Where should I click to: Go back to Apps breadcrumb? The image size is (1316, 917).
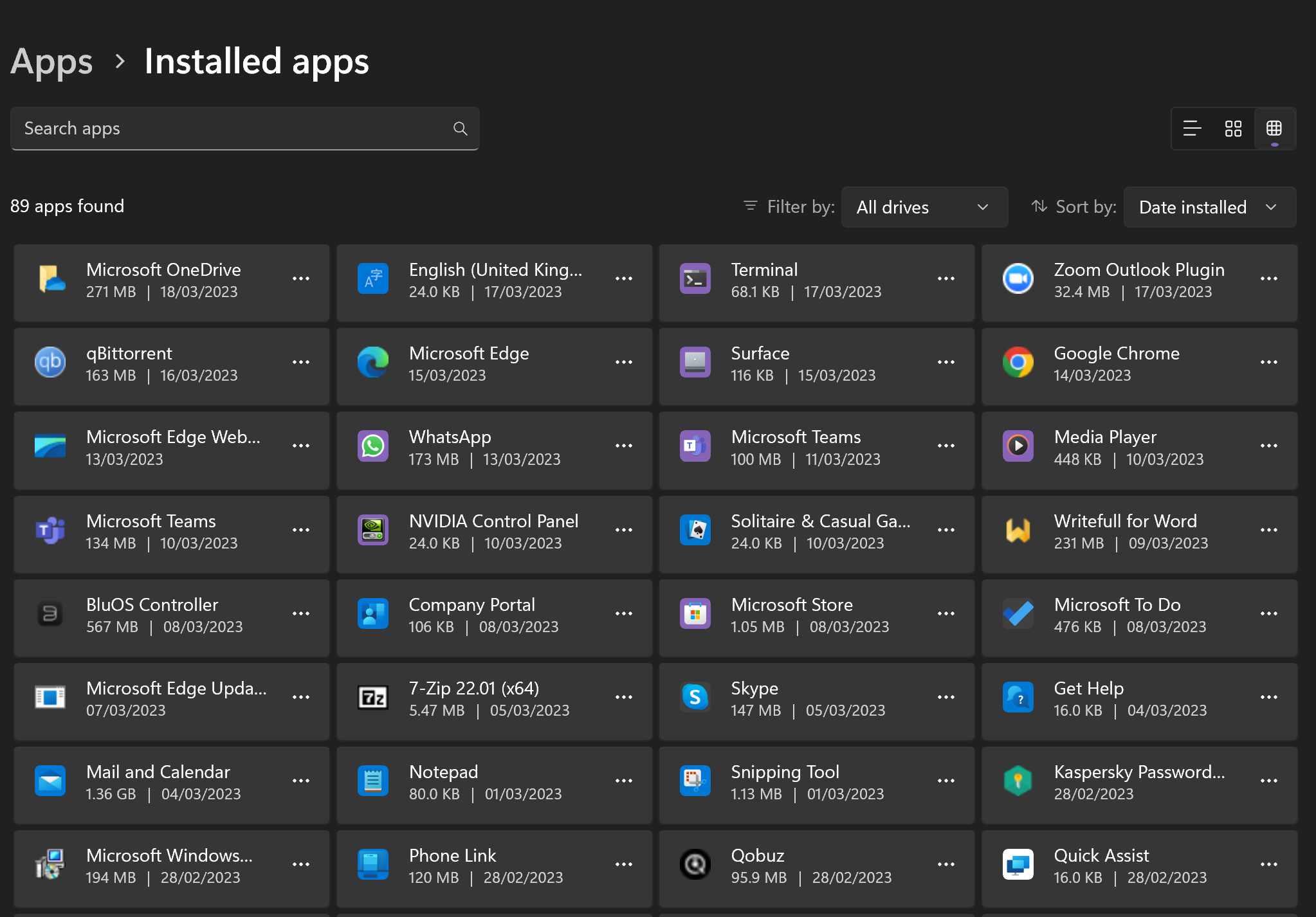(51, 62)
